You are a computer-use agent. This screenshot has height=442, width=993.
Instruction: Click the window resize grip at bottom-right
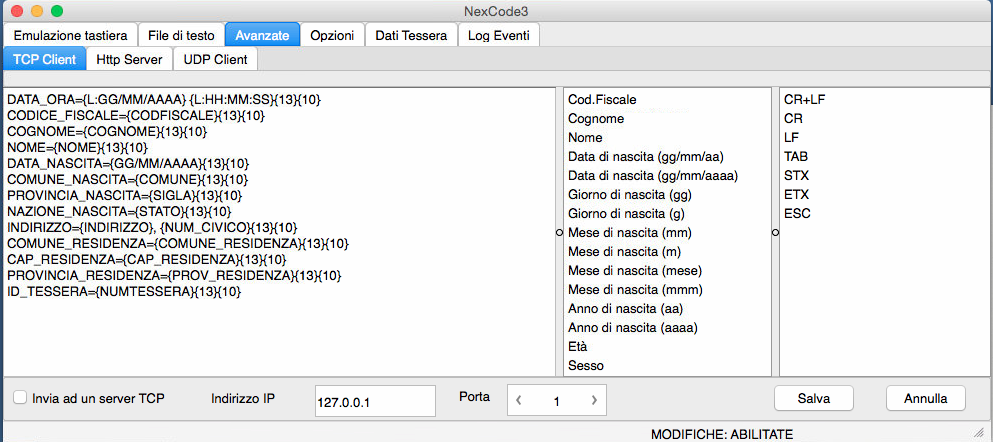[978, 433]
